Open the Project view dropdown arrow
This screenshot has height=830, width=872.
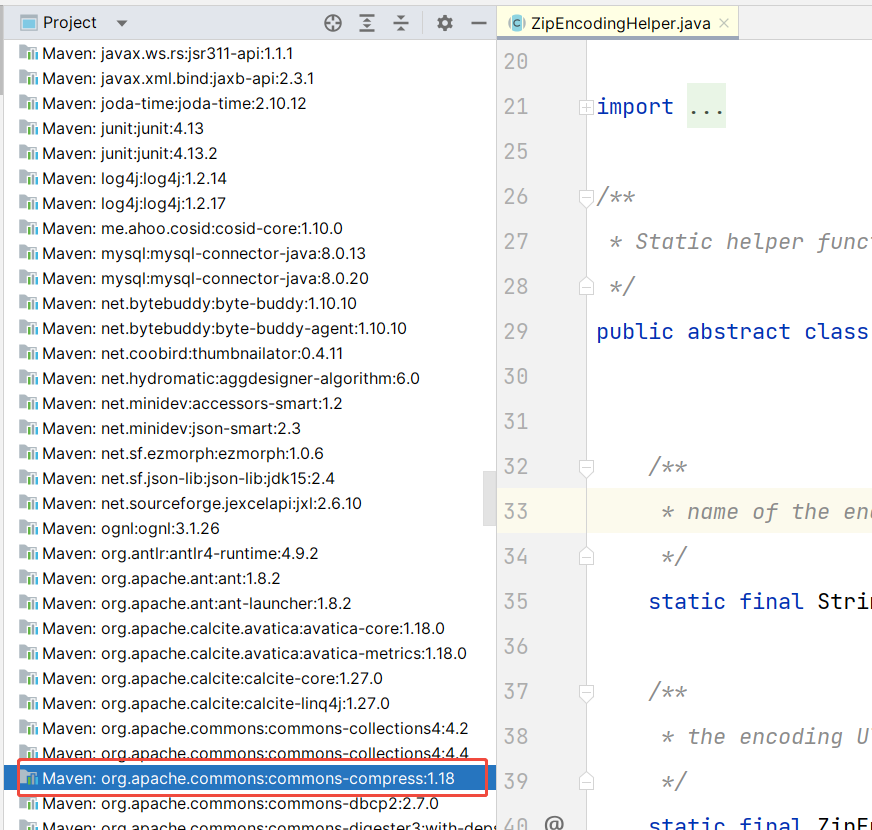(122, 23)
